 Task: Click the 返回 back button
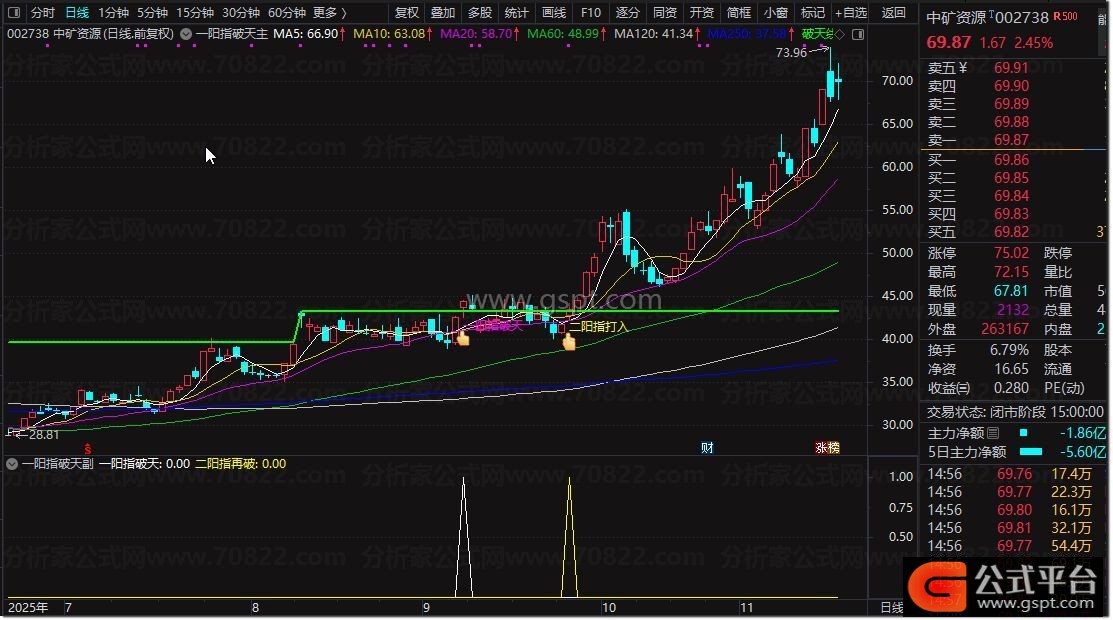894,13
